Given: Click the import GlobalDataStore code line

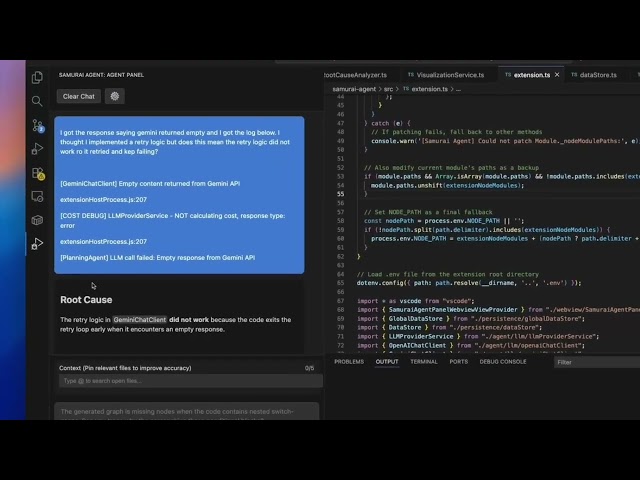Looking at the screenshot, I should pyautogui.click(x=471, y=318).
